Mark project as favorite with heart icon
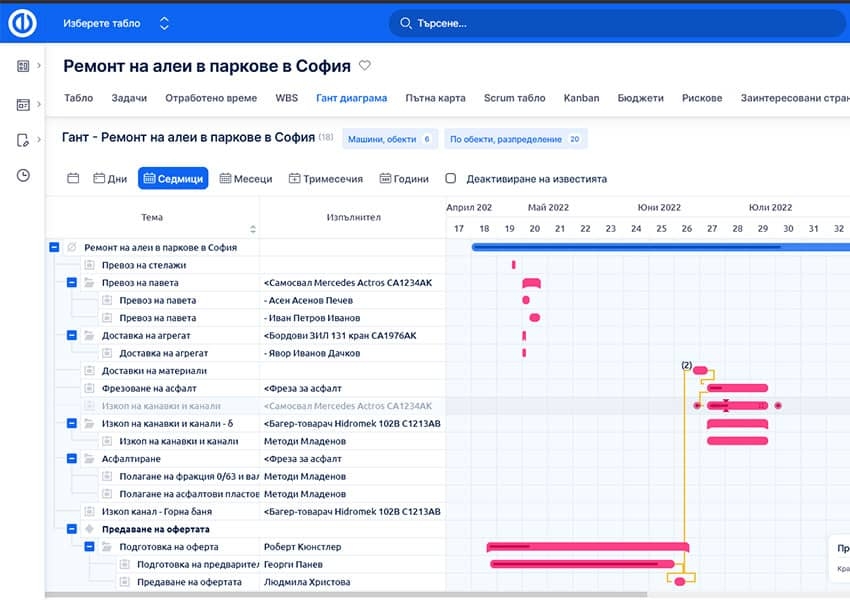The height and width of the screenshot is (600, 850). point(365,66)
